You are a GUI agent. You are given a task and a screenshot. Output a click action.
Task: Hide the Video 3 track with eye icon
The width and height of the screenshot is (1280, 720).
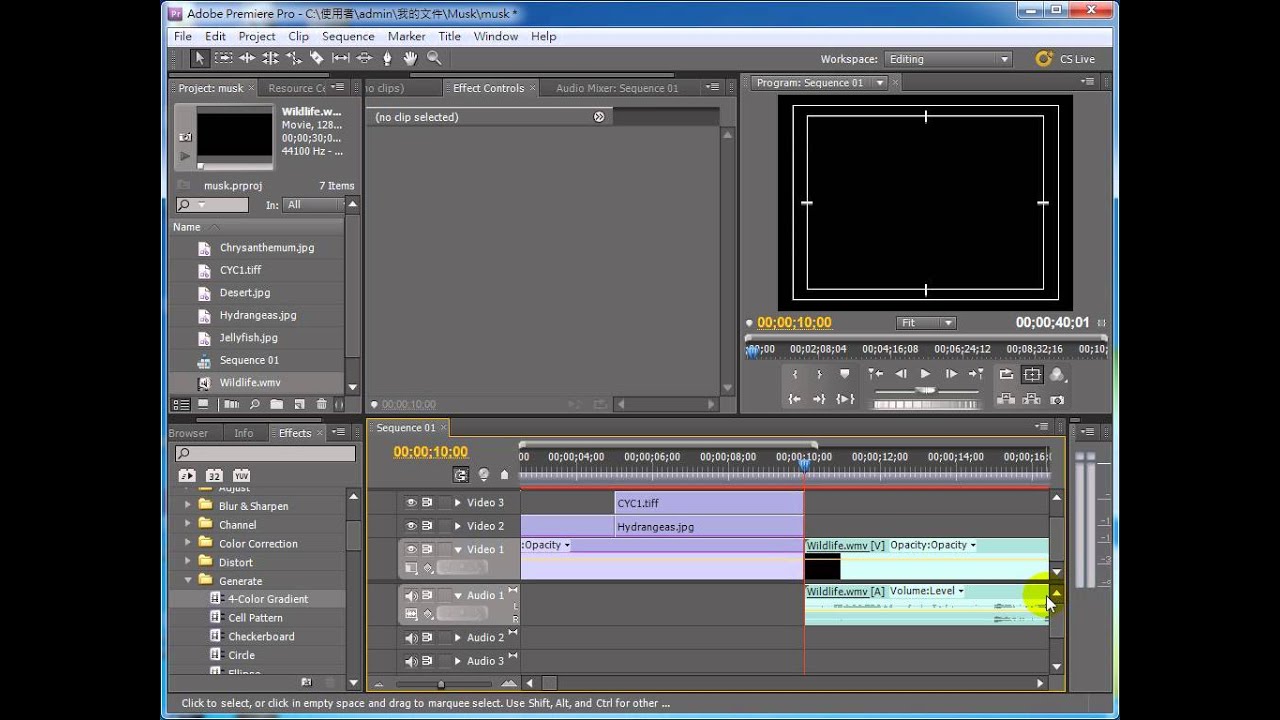pyautogui.click(x=410, y=503)
